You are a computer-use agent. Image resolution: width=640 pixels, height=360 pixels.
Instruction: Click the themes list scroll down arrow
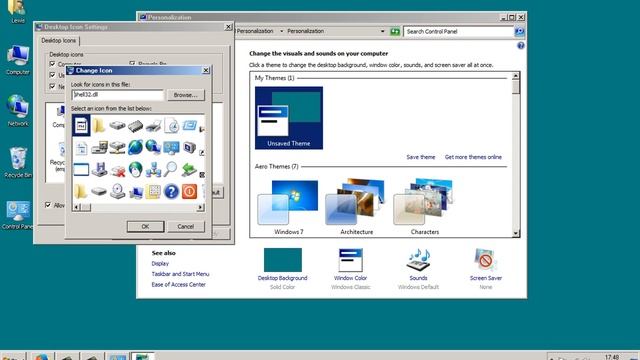coord(516,233)
